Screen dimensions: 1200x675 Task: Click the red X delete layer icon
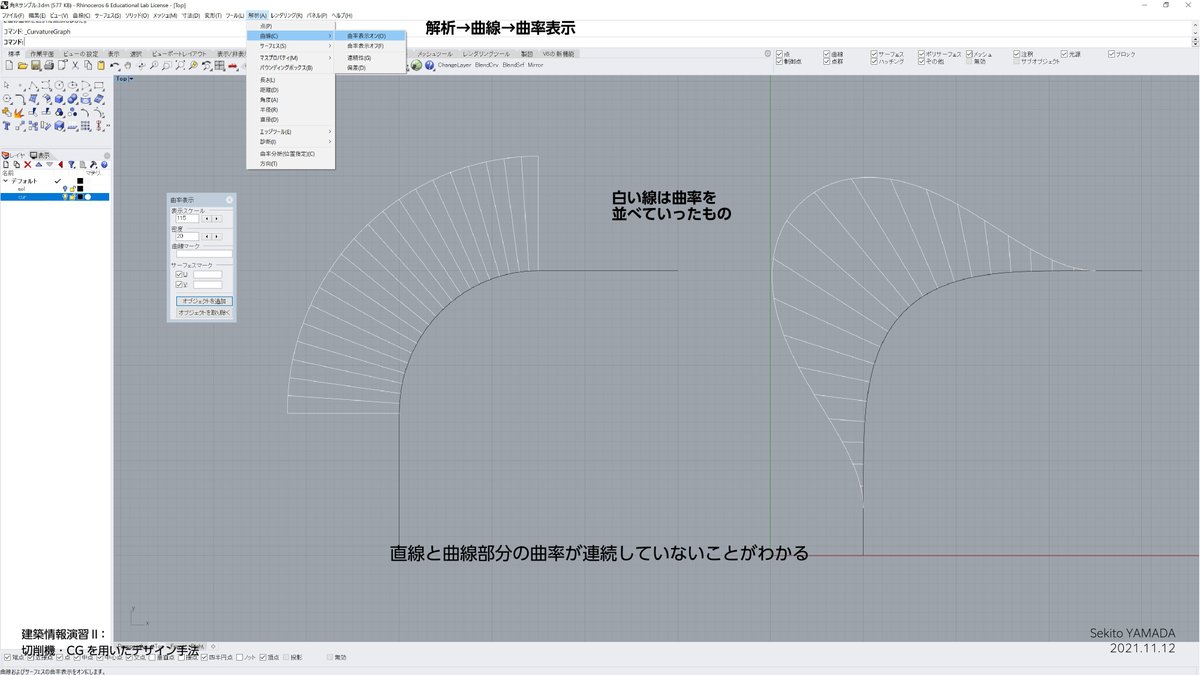tap(28, 164)
